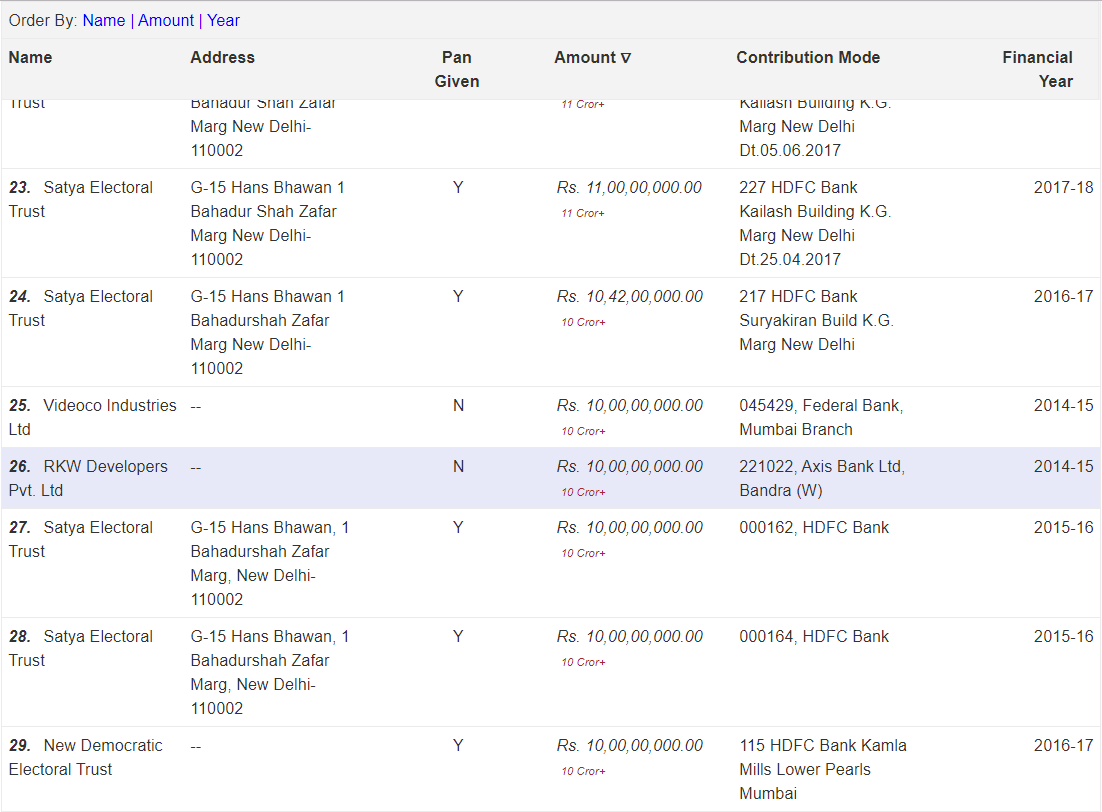The height and width of the screenshot is (812, 1102).
Task: Select financial year 2015-16 in row 28
Action: (x=1063, y=637)
